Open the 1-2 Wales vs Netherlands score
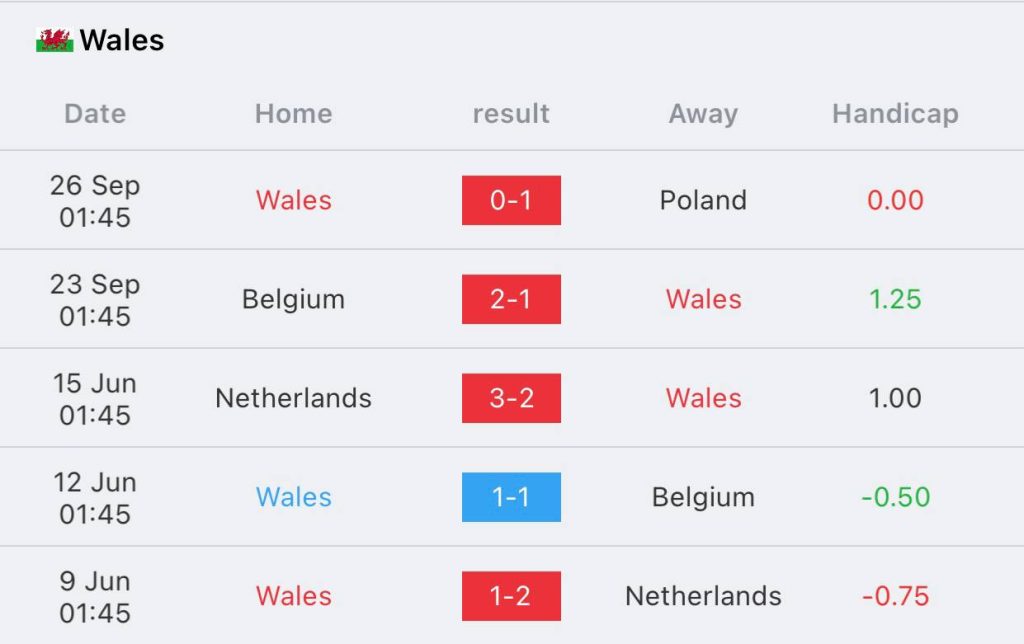This screenshot has width=1024, height=644. click(511, 596)
